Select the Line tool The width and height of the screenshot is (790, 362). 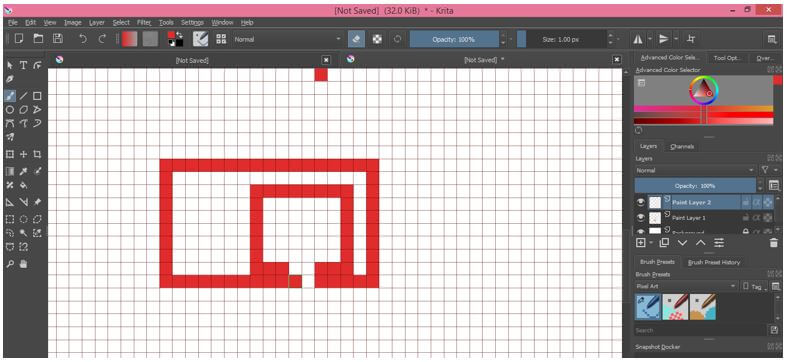click(23, 96)
